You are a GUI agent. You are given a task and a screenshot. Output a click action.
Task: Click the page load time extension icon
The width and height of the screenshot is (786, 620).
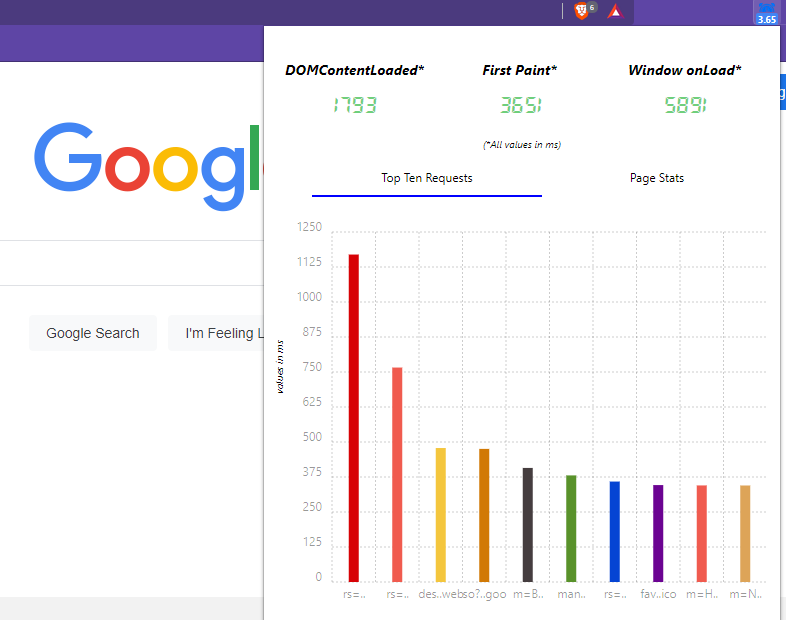pyautogui.click(x=766, y=12)
